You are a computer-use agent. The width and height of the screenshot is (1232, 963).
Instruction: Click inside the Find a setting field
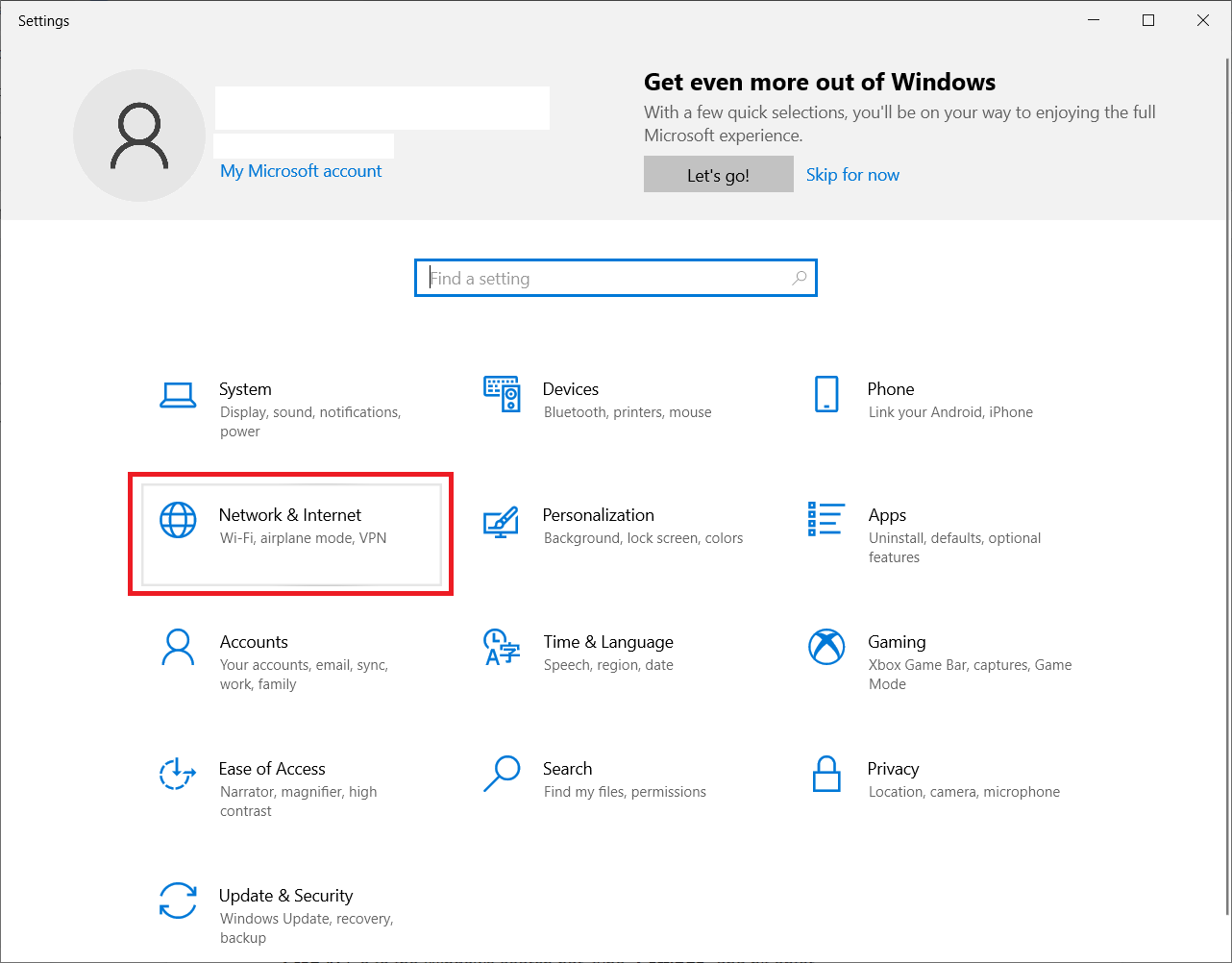tap(616, 278)
